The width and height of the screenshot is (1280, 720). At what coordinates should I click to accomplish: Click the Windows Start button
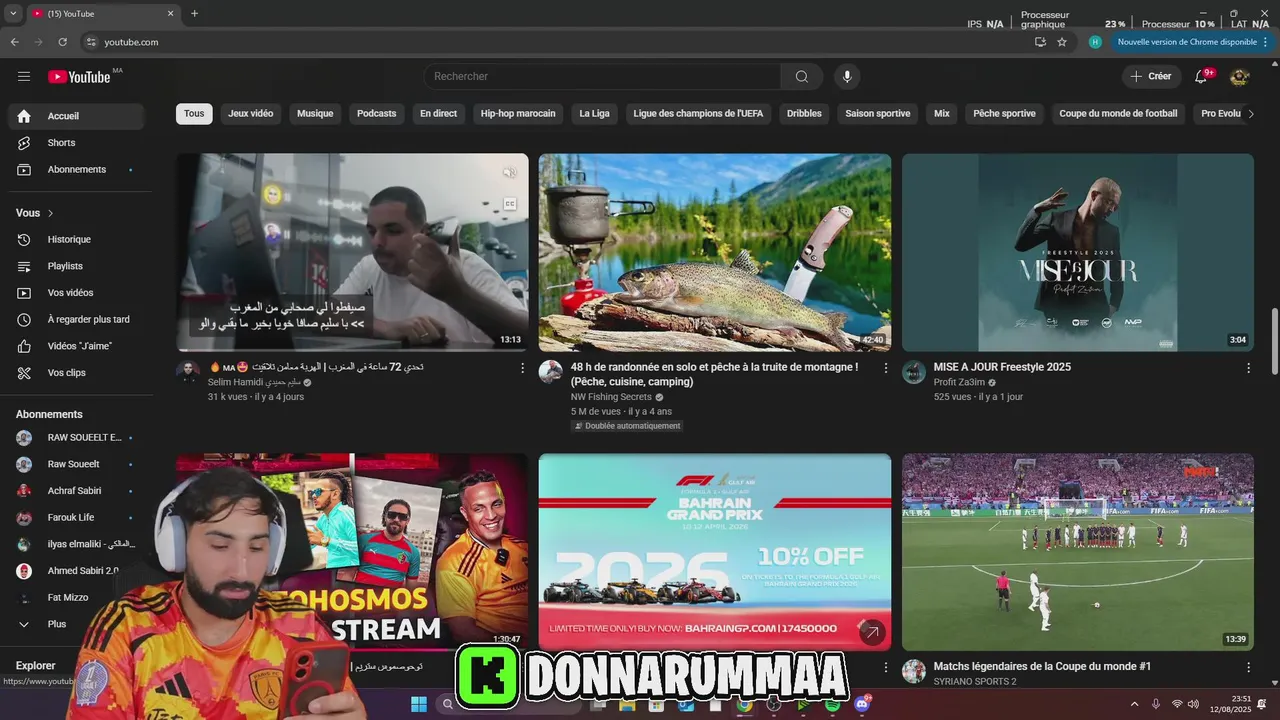click(419, 704)
